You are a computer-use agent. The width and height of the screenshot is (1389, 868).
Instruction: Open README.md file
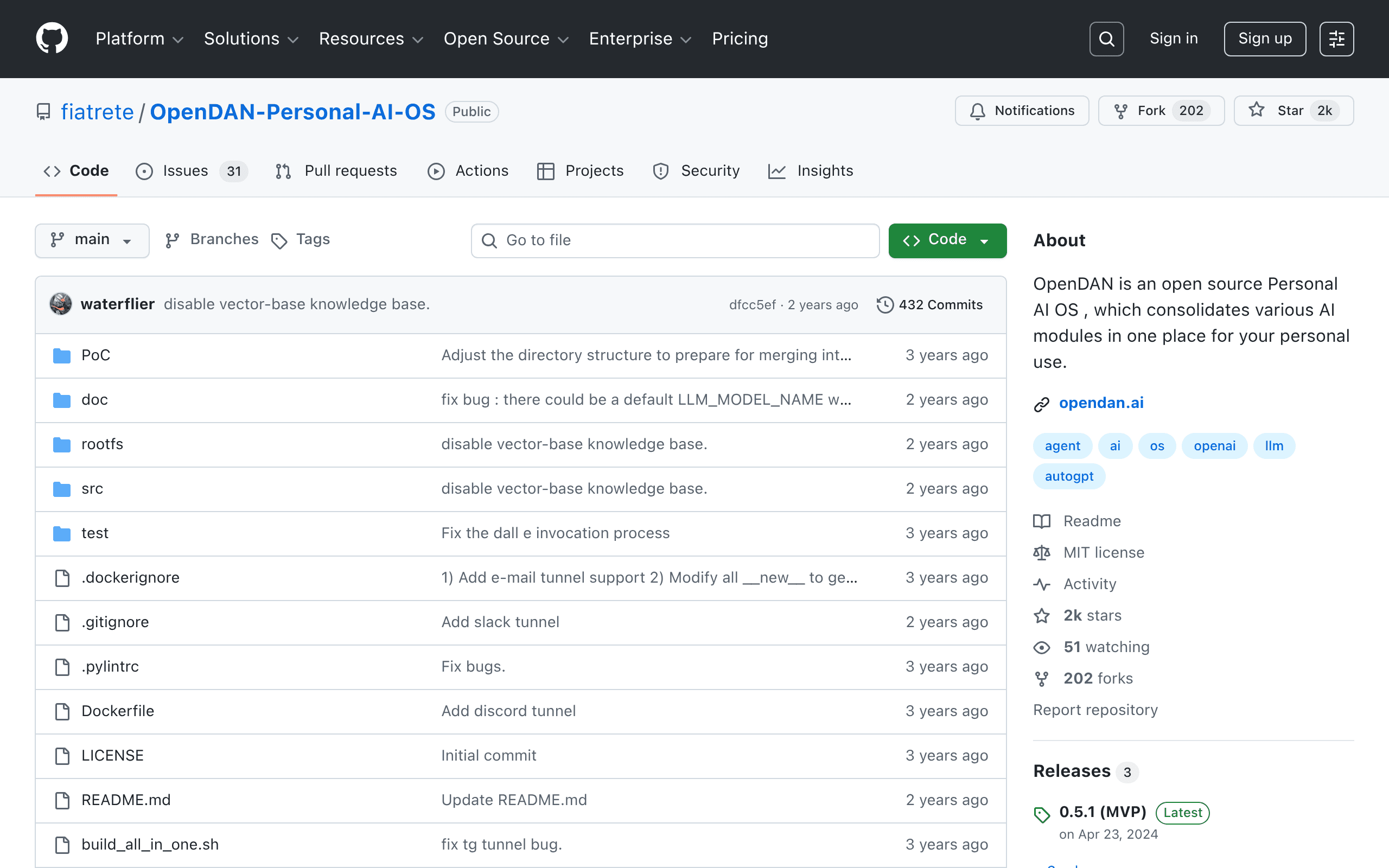tap(126, 800)
